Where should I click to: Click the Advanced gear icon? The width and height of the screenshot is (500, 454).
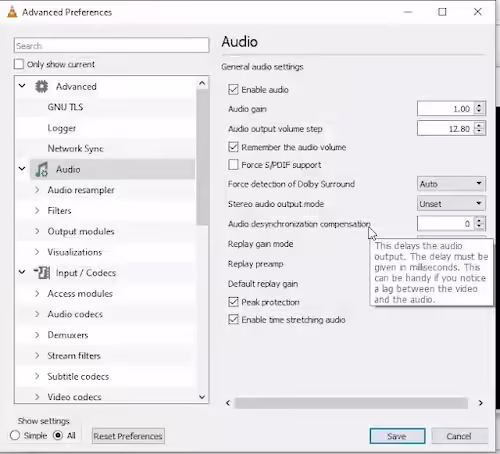point(42,86)
